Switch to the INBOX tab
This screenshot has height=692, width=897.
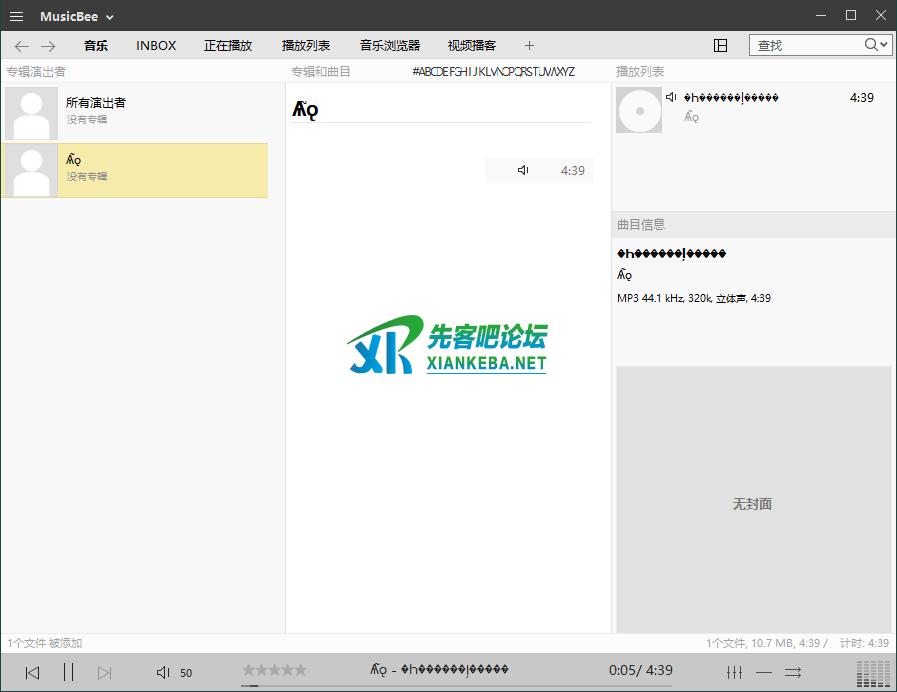156,45
